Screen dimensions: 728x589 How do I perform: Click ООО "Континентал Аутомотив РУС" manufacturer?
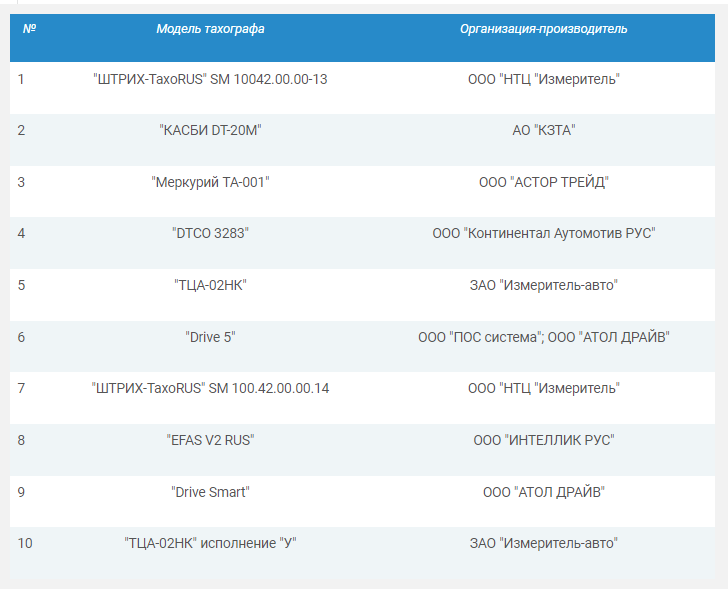click(543, 233)
